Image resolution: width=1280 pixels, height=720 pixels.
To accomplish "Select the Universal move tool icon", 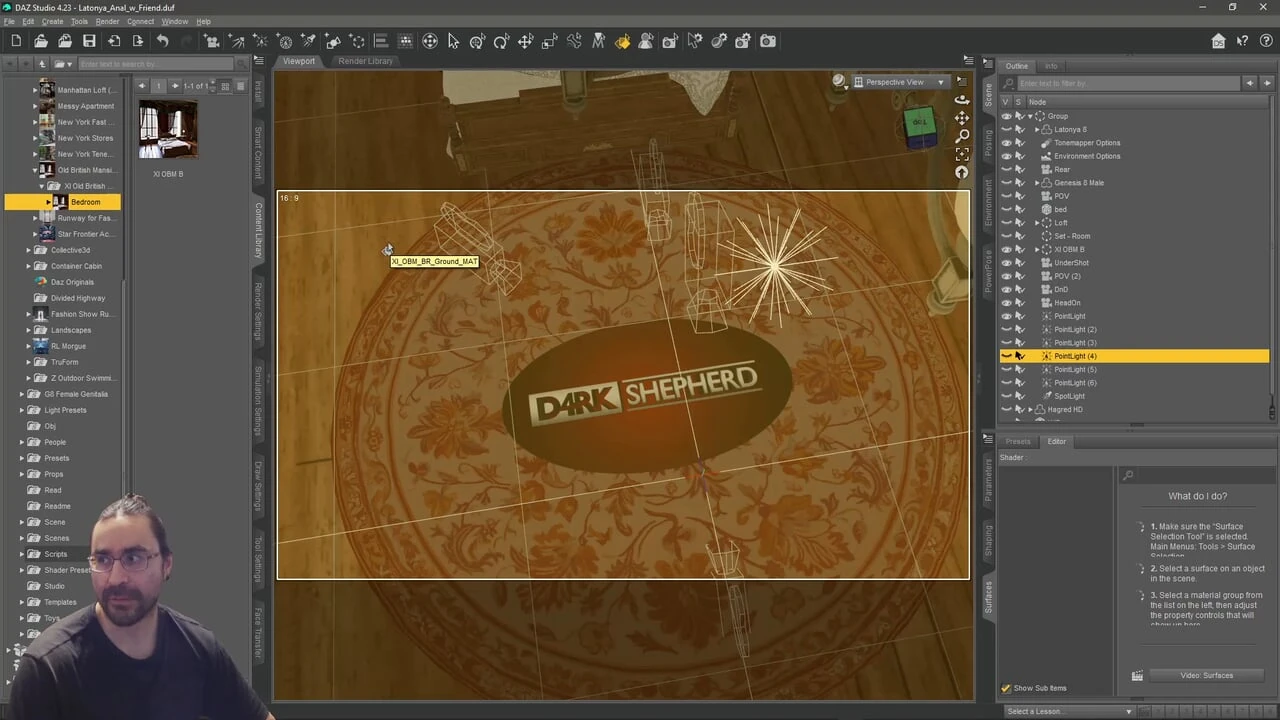I will [x=430, y=41].
